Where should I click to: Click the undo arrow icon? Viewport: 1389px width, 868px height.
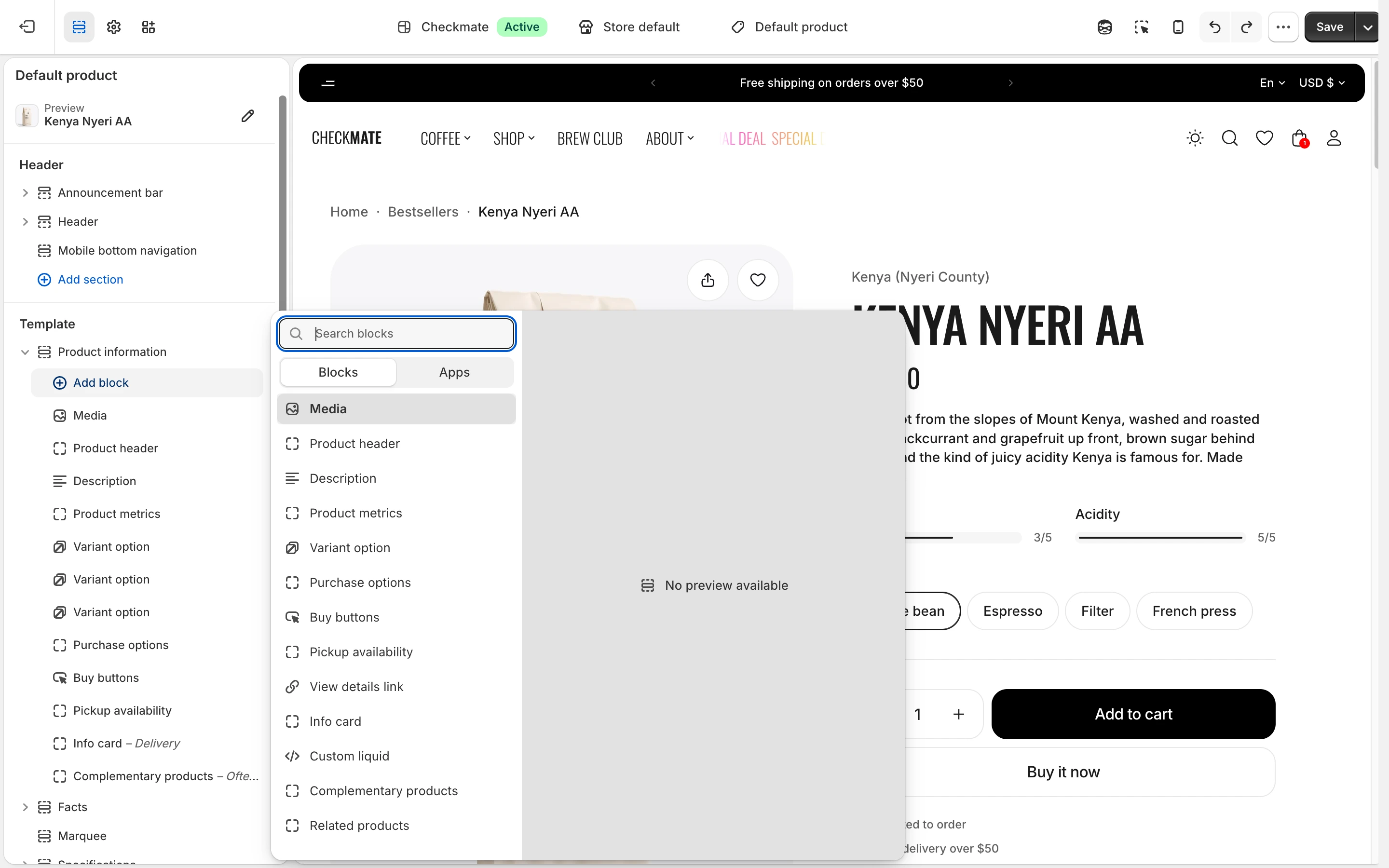click(x=1215, y=27)
